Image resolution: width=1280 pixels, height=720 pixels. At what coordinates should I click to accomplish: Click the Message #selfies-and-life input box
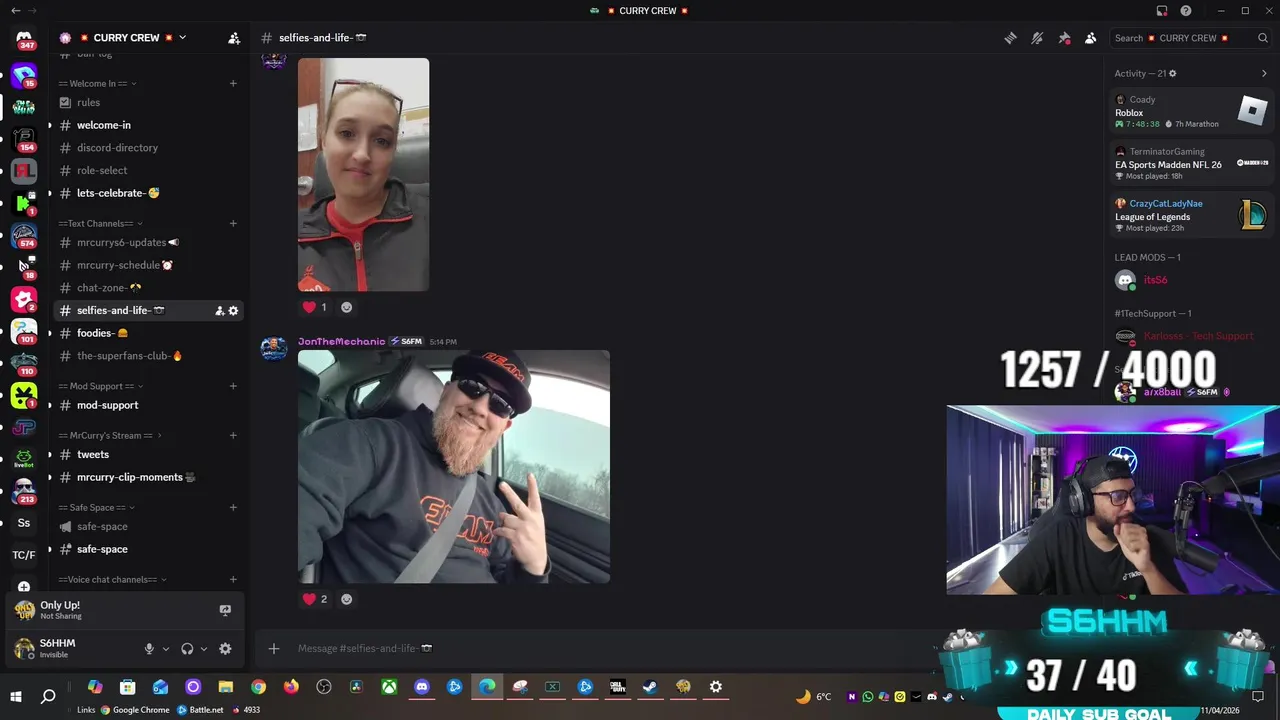pyautogui.click(x=600, y=648)
